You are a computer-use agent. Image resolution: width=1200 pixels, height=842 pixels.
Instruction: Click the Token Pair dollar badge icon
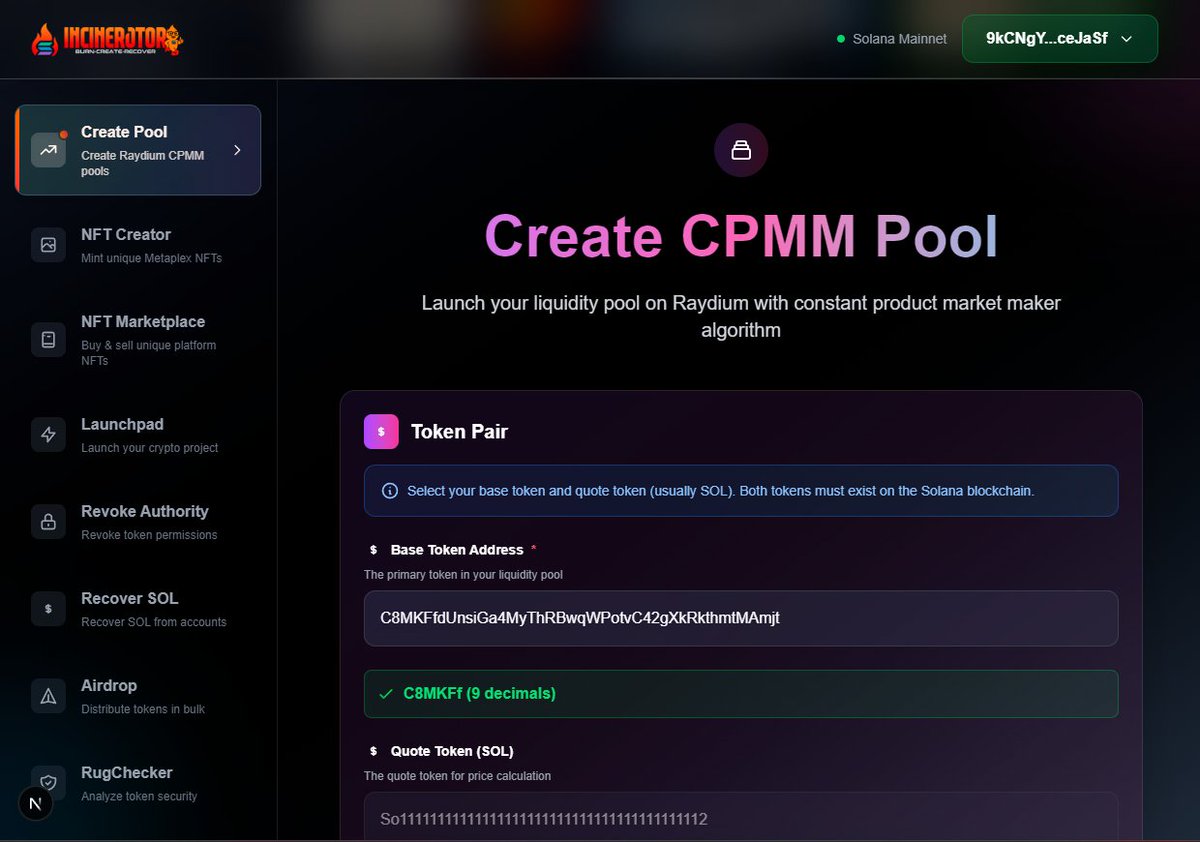pyautogui.click(x=381, y=431)
